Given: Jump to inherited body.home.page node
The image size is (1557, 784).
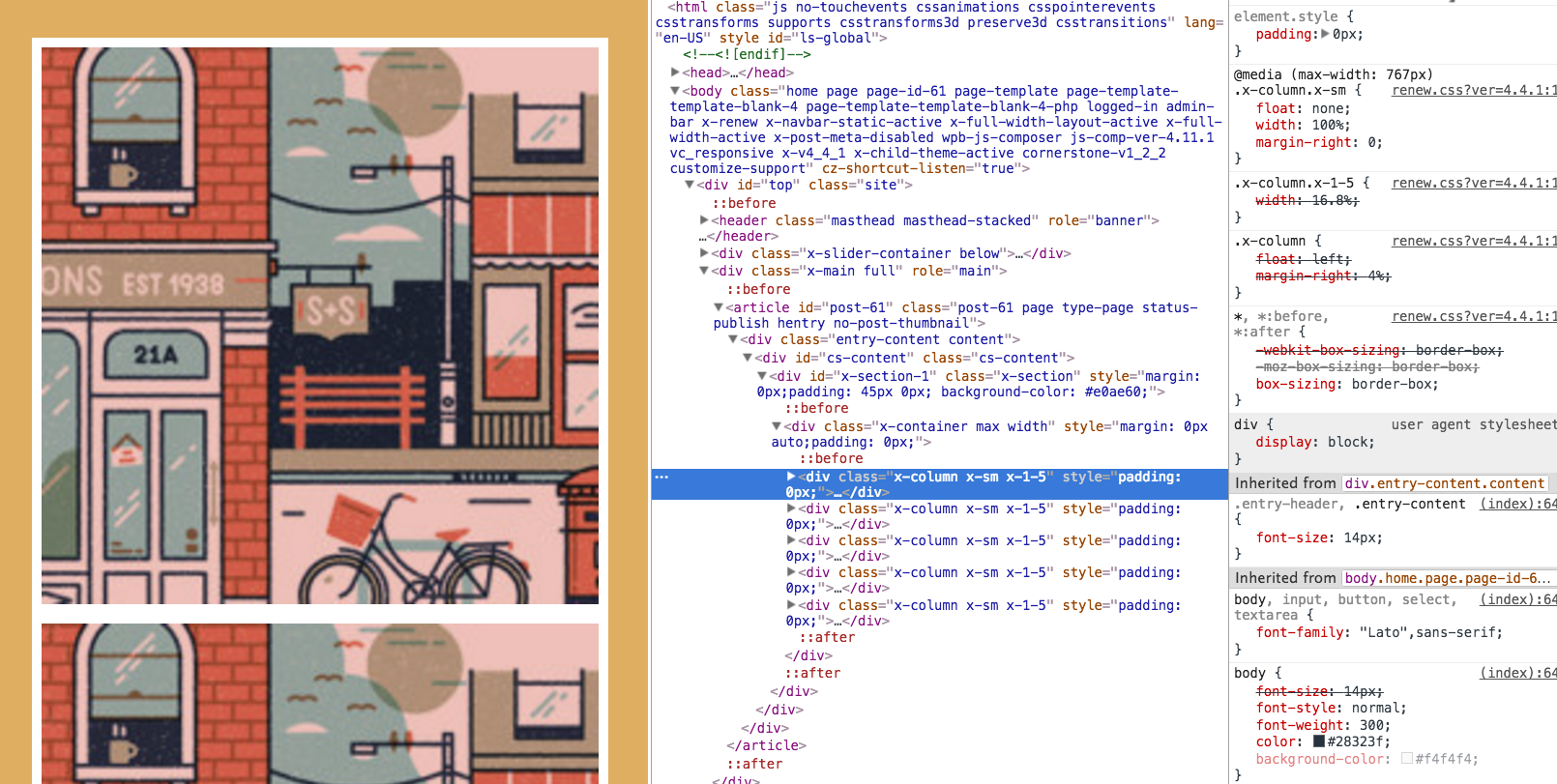Looking at the screenshot, I should [x=1447, y=578].
